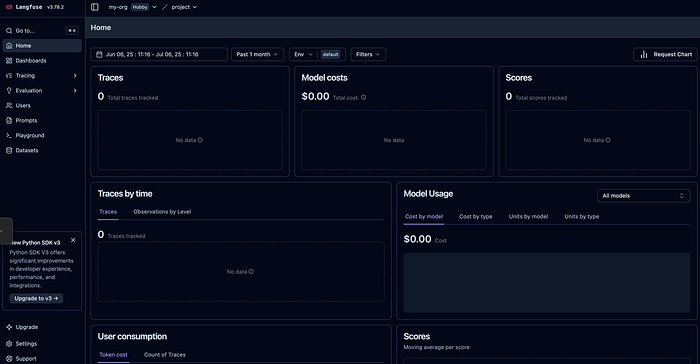The width and height of the screenshot is (700, 364).
Task: Open the Past 1 month dropdown
Action: tap(257, 54)
